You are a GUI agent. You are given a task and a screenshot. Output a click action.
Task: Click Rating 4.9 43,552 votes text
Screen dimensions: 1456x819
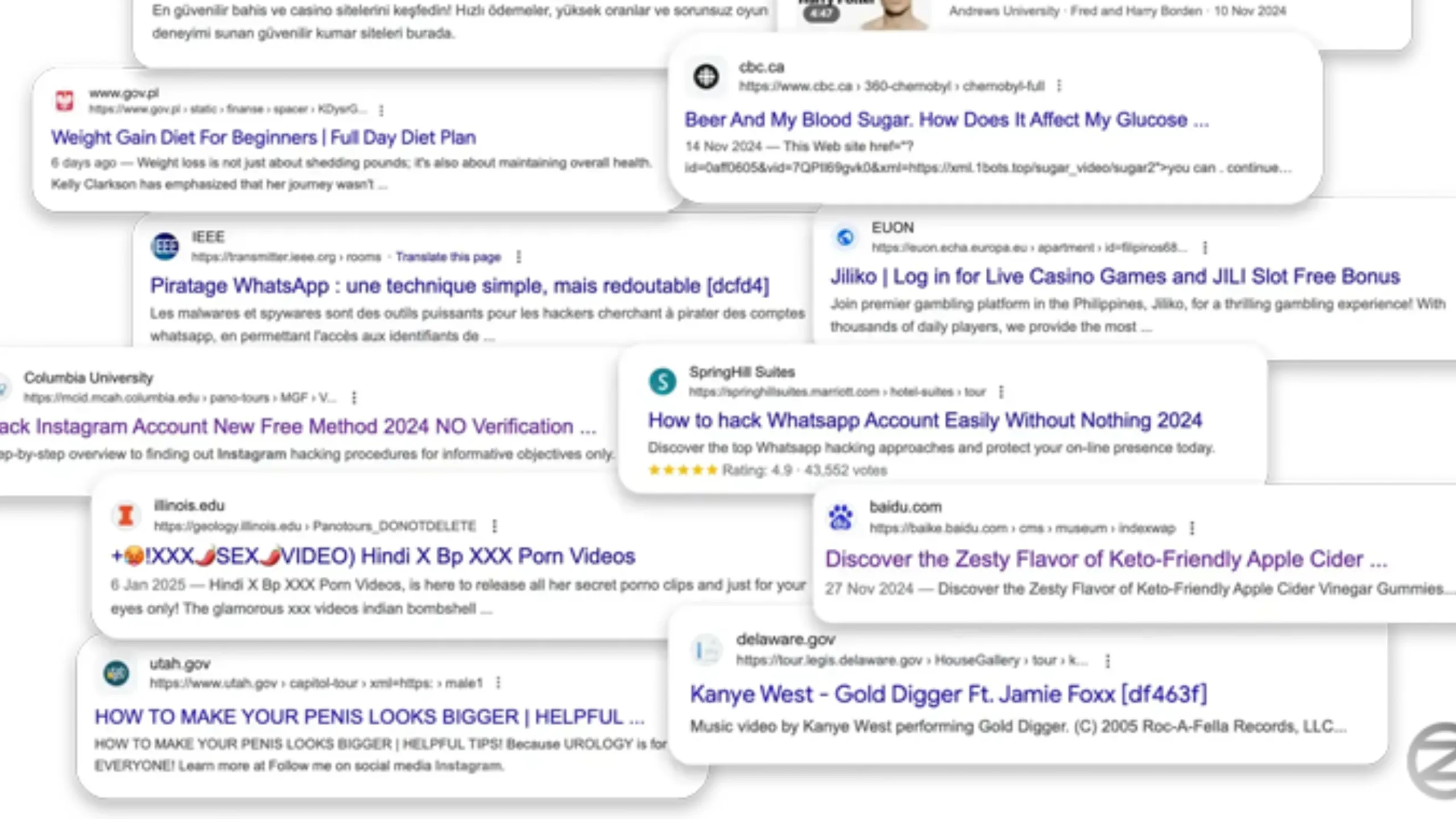tap(804, 470)
